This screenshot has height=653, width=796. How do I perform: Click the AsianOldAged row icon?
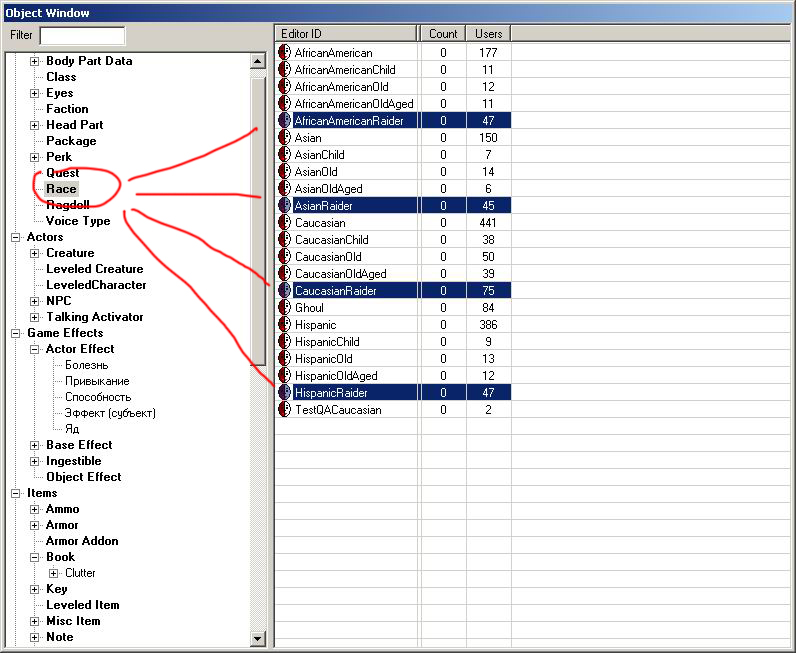pyautogui.click(x=285, y=188)
